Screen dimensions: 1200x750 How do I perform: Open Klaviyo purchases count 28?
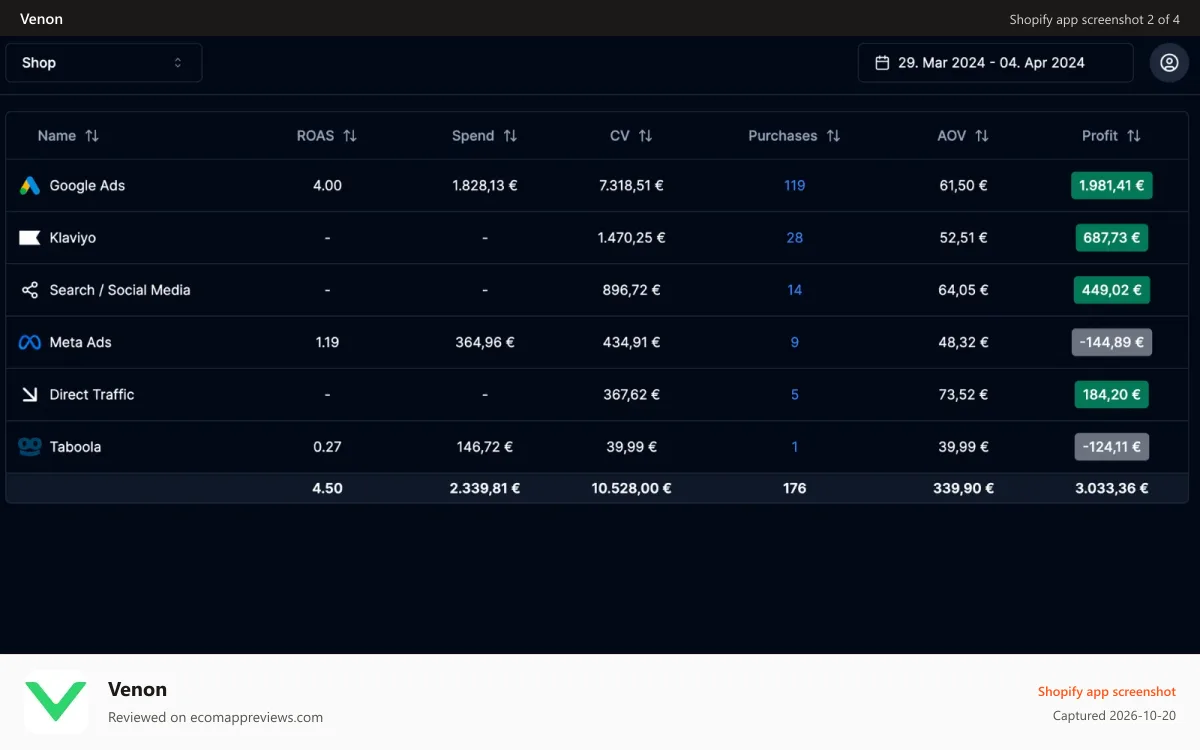pos(795,238)
